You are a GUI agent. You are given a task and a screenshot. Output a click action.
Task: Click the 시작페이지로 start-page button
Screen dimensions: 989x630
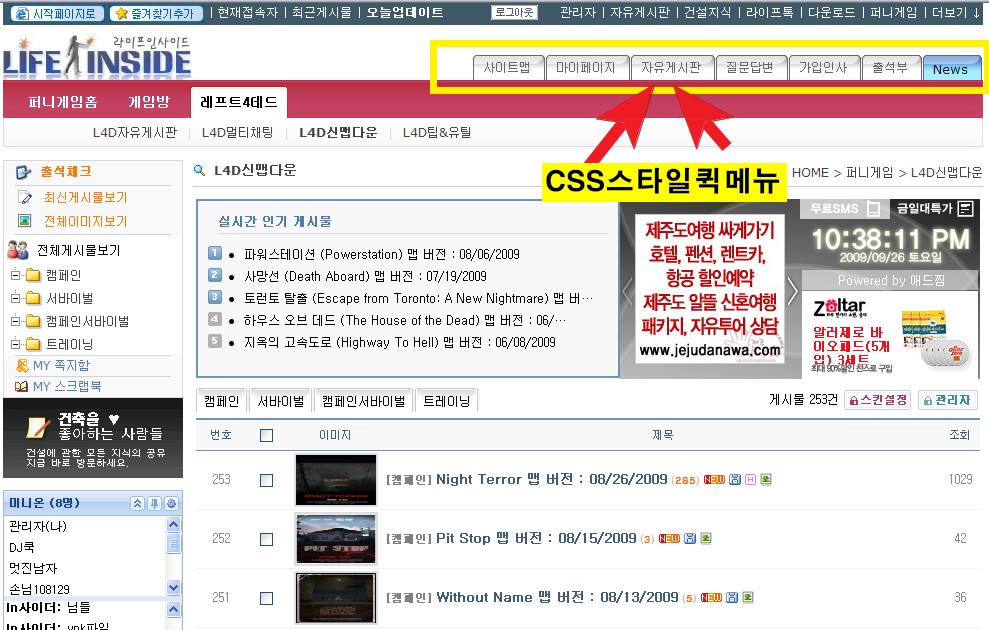[x=56, y=13]
